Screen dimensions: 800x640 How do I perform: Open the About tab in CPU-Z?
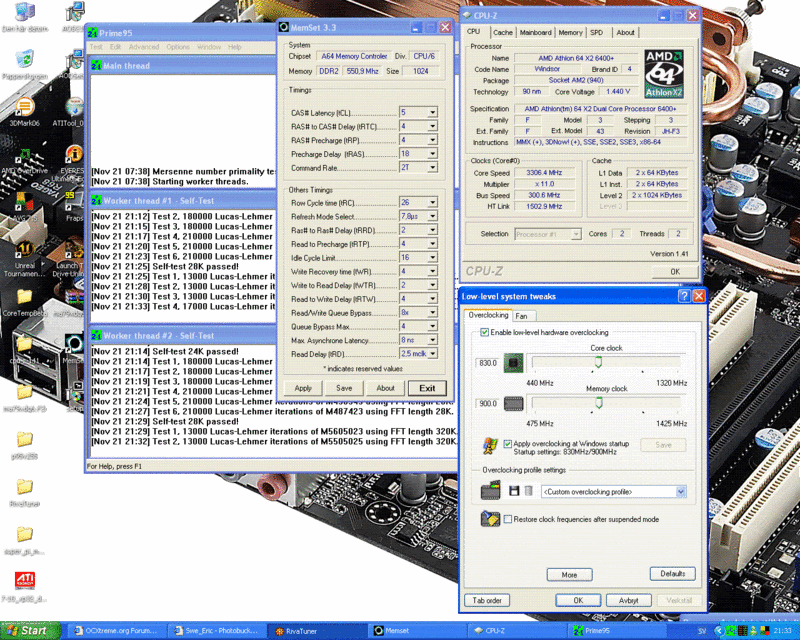click(625, 32)
